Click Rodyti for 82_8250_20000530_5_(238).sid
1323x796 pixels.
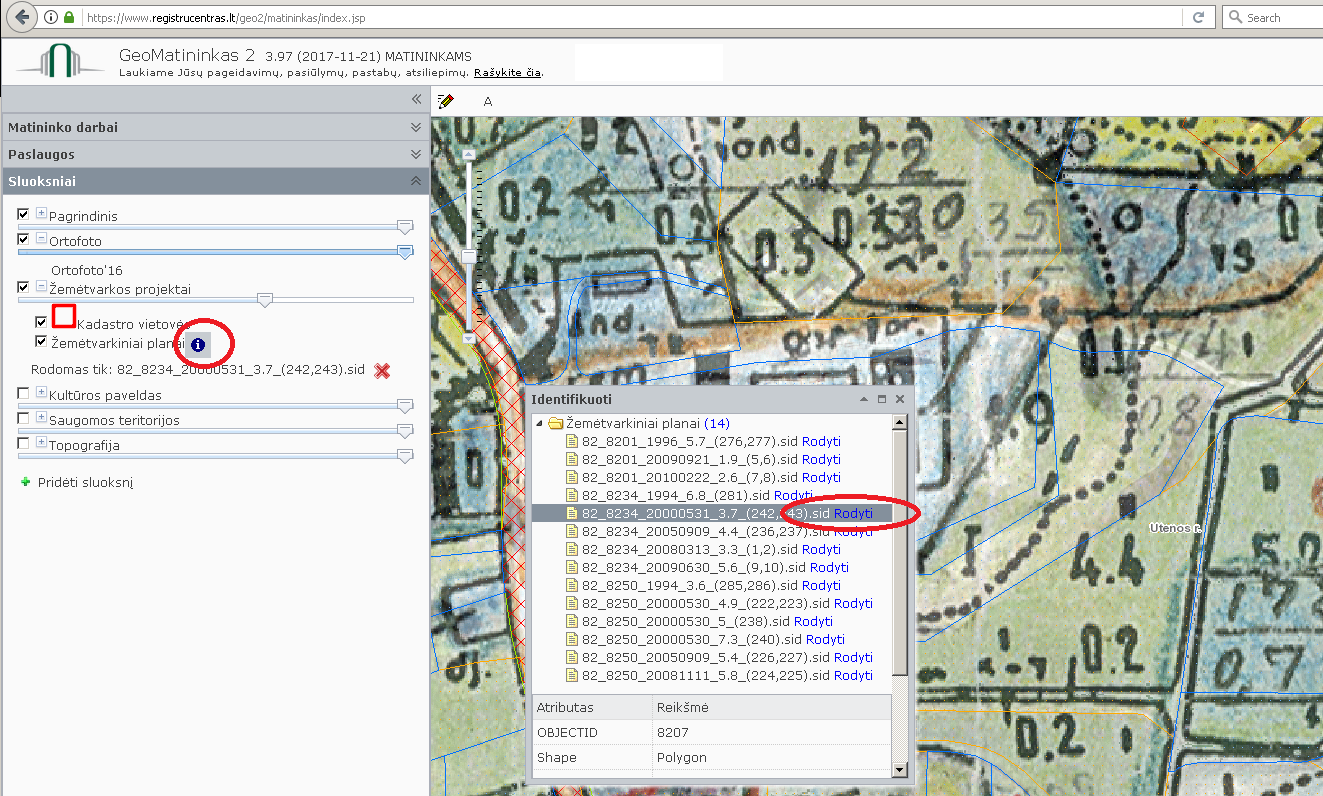(x=813, y=621)
